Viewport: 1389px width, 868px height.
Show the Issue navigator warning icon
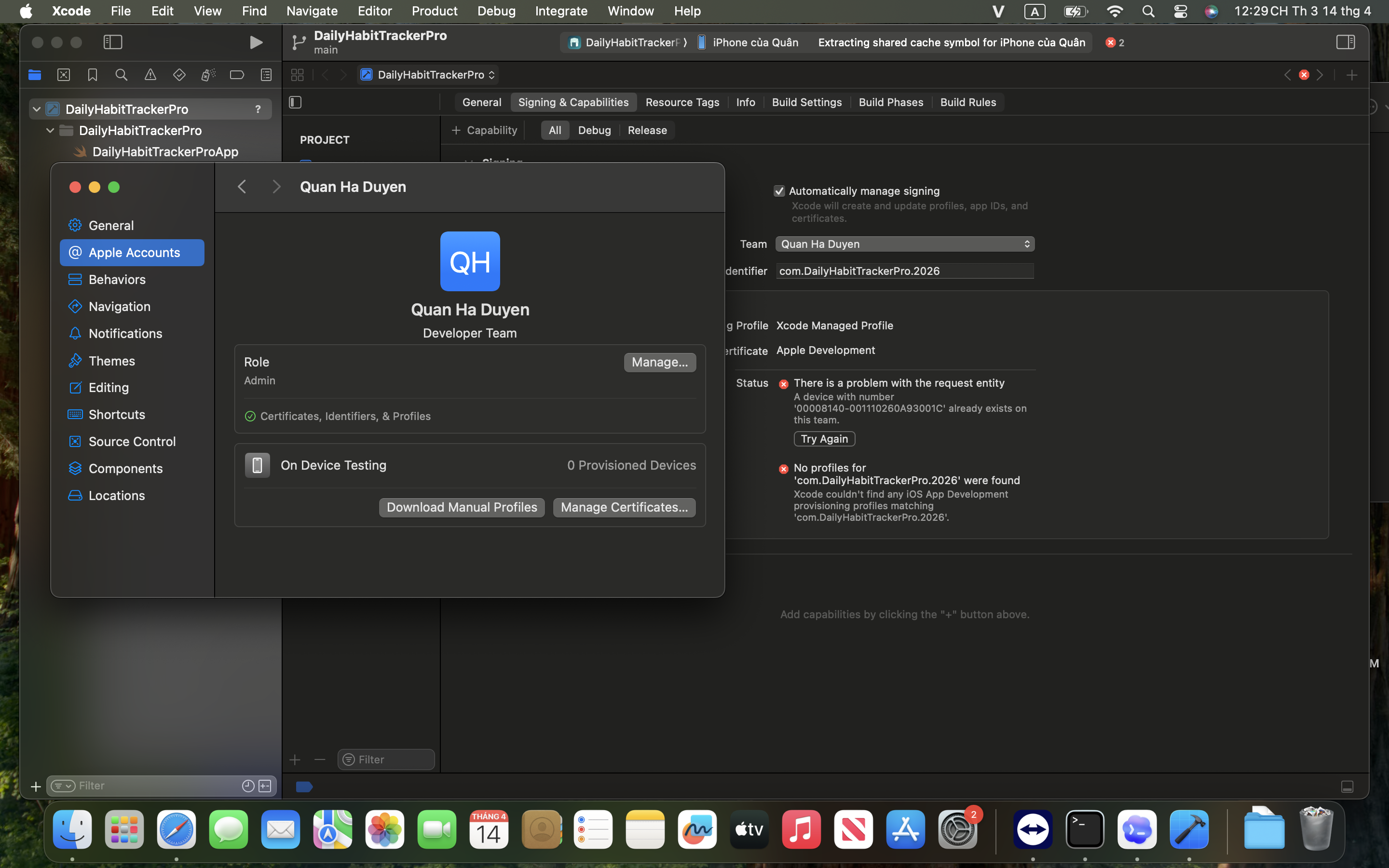pyautogui.click(x=150, y=75)
